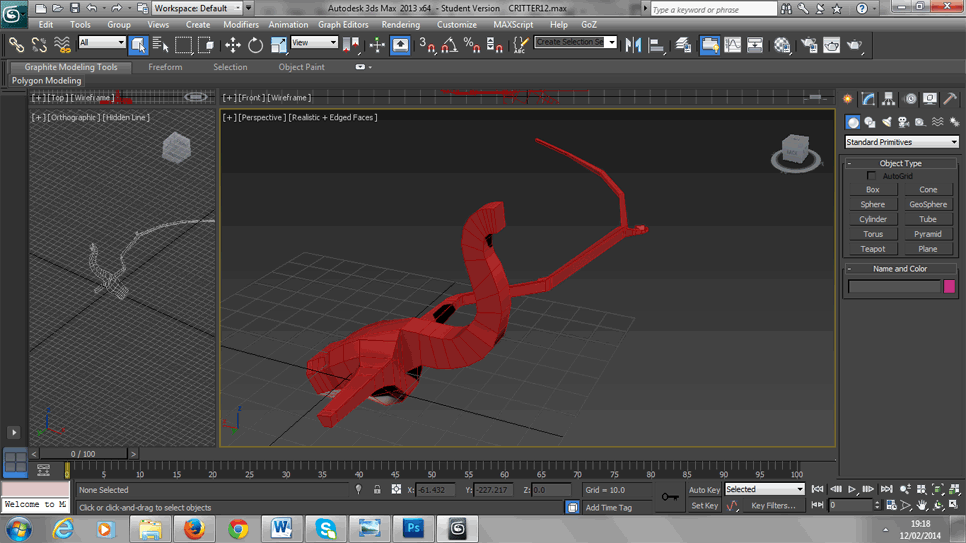This screenshot has height=543, width=966.
Task: Click the Select and Link tool
Action: click(16, 45)
